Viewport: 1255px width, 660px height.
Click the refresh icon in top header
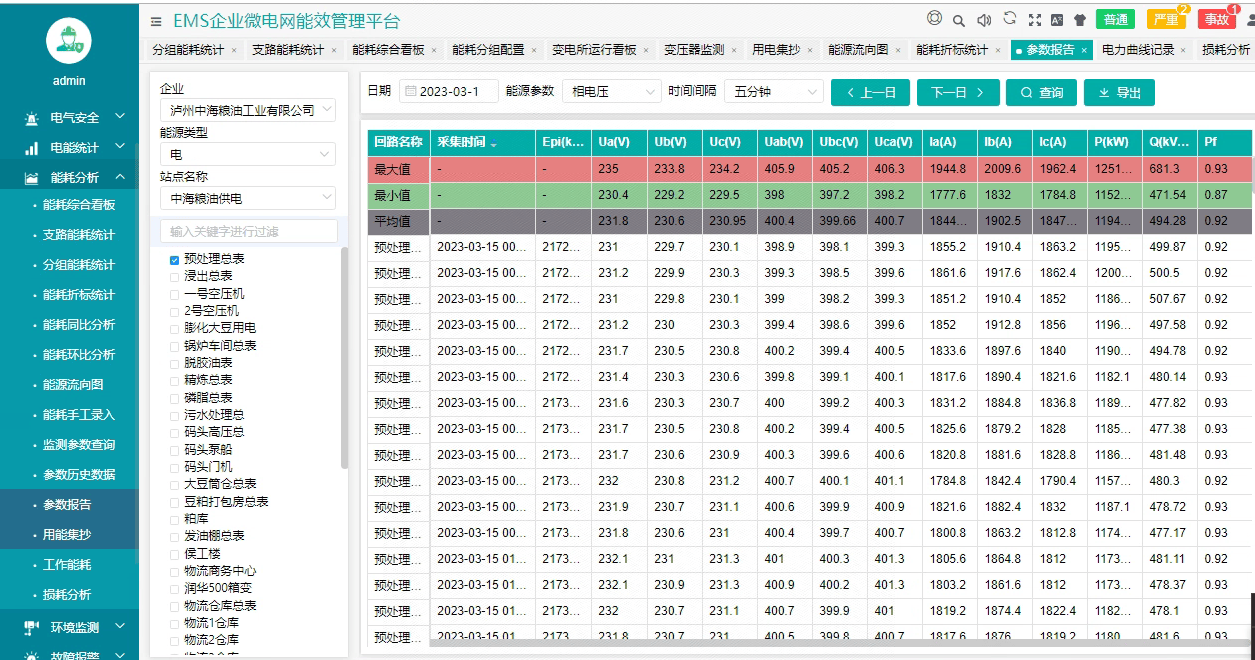pyautogui.click(x=1010, y=19)
